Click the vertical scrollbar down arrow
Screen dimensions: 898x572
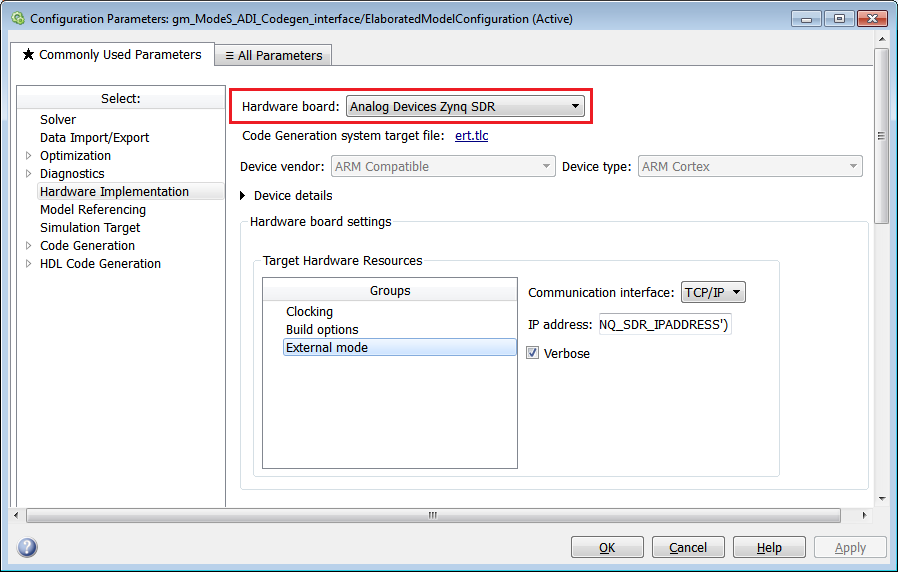point(881,499)
